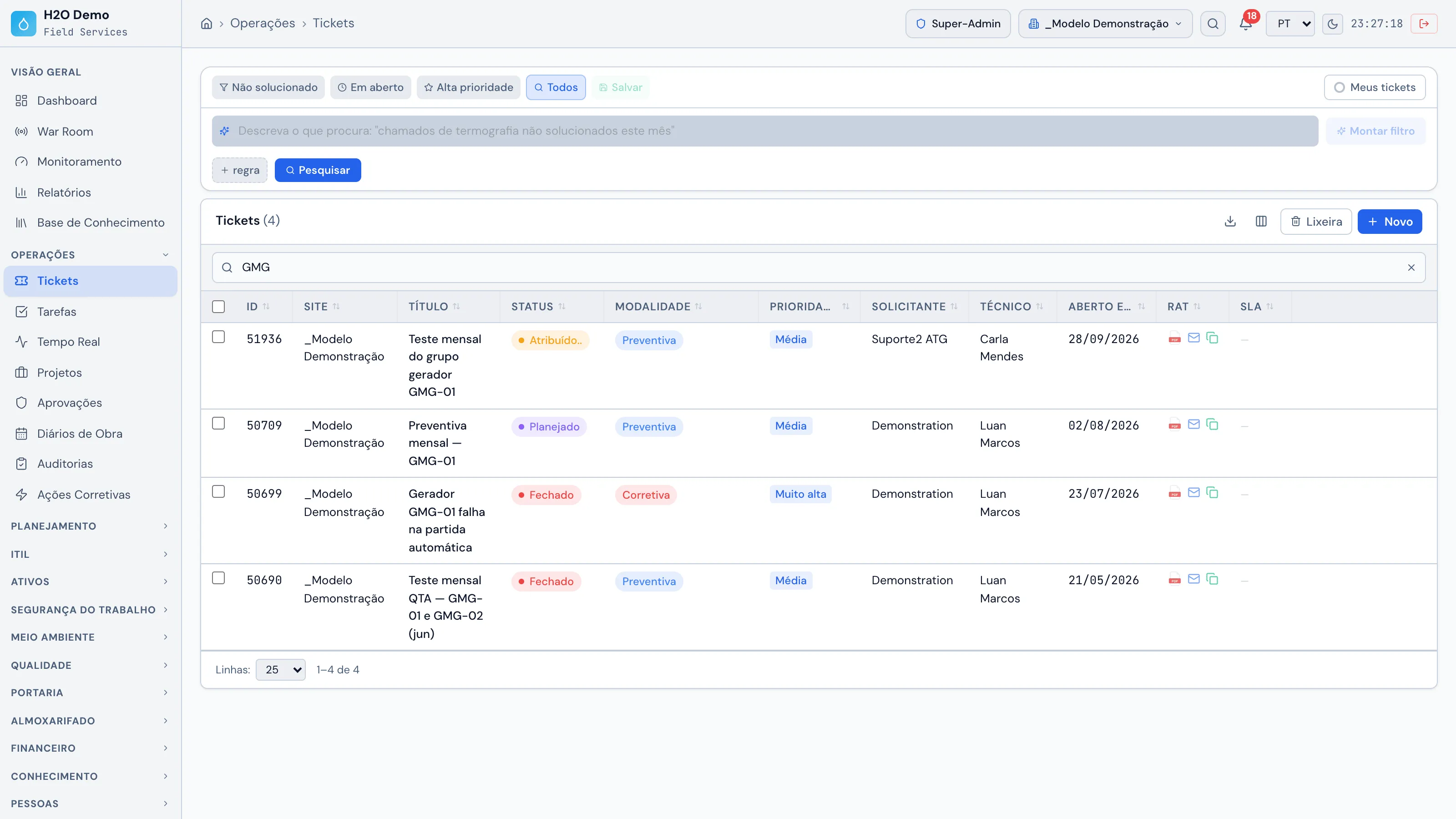Viewport: 1456px width, 819px height.
Task: Open the notifications bell icon
Action: (x=1245, y=24)
